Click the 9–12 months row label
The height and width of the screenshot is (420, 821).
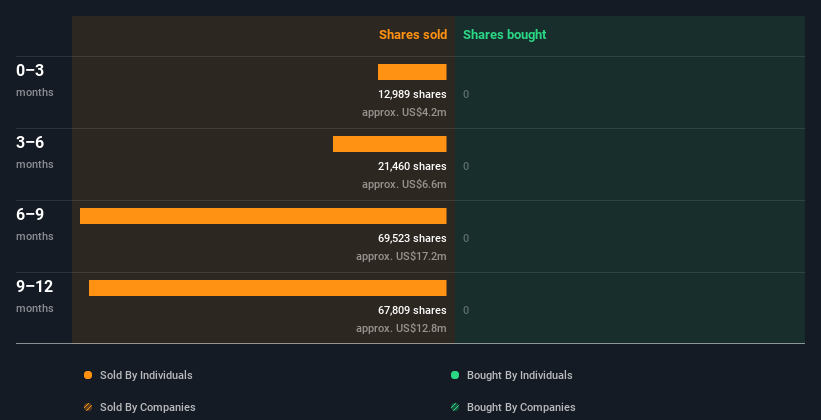pyautogui.click(x=35, y=296)
